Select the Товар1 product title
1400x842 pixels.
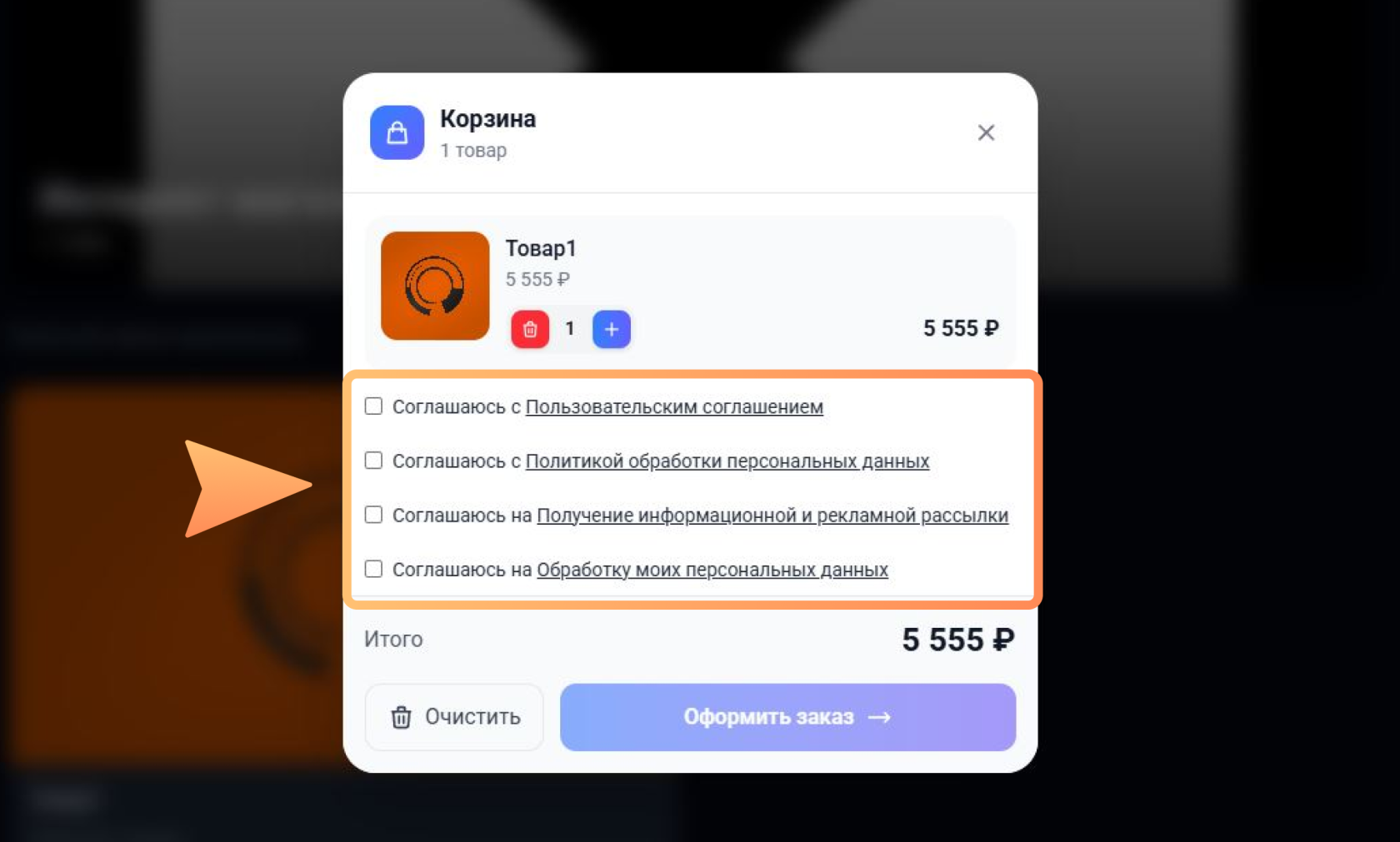[x=541, y=248]
